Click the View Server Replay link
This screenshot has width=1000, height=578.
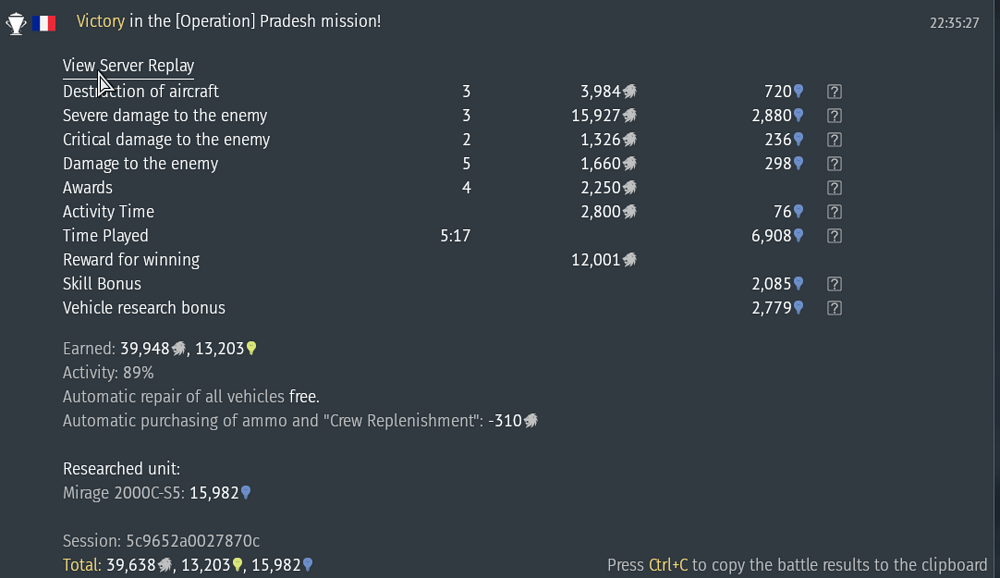pyautogui.click(x=128, y=66)
